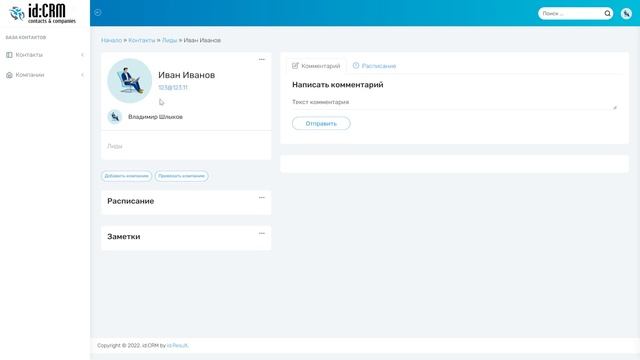640x360 pixels.
Task: Click the Написать комментарий heading
Action: click(x=338, y=85)
